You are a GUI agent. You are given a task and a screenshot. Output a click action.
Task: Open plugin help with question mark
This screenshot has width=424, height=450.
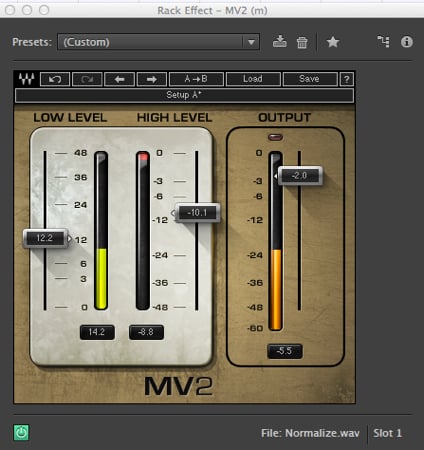pos(347,79)
